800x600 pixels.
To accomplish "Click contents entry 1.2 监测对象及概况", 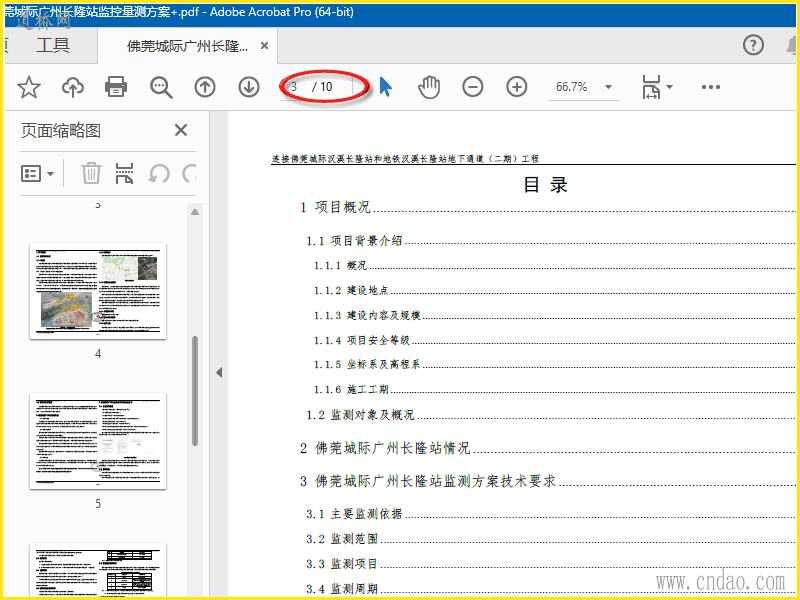I will point(360,415).
